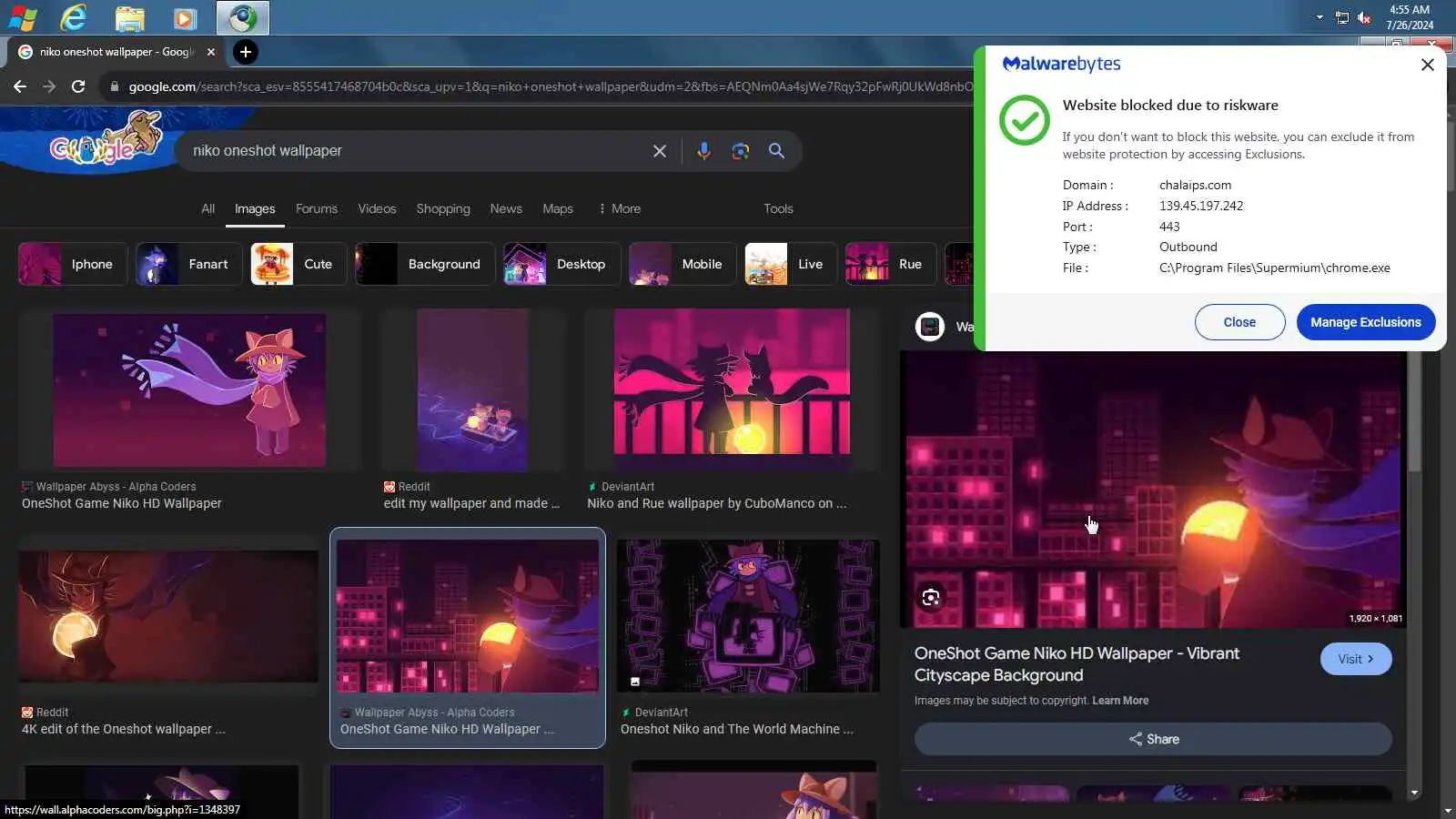This screenshot has width=1456, height=819.
Task: Open a new browser tab
Action: coord(245,52)
